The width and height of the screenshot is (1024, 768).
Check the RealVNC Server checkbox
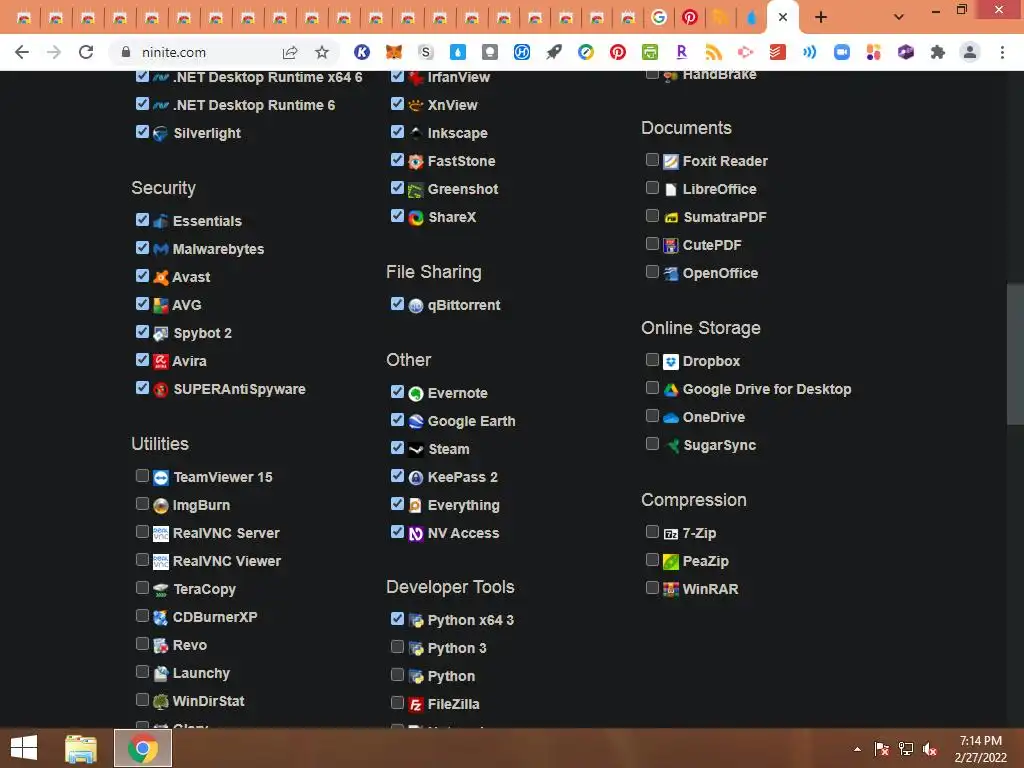click(x=142, y=532)
